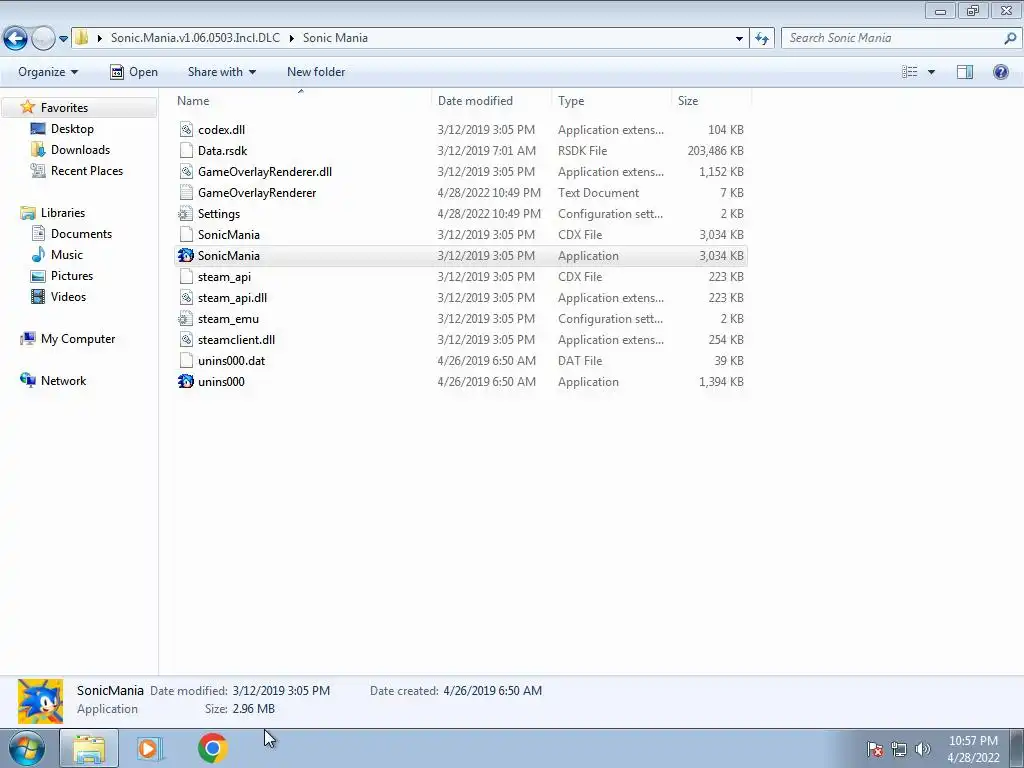The image size is (1024, 768).
Task: Launch Google Chrome from taskbar
Action: pyautogui.click(x=212, y=748)
